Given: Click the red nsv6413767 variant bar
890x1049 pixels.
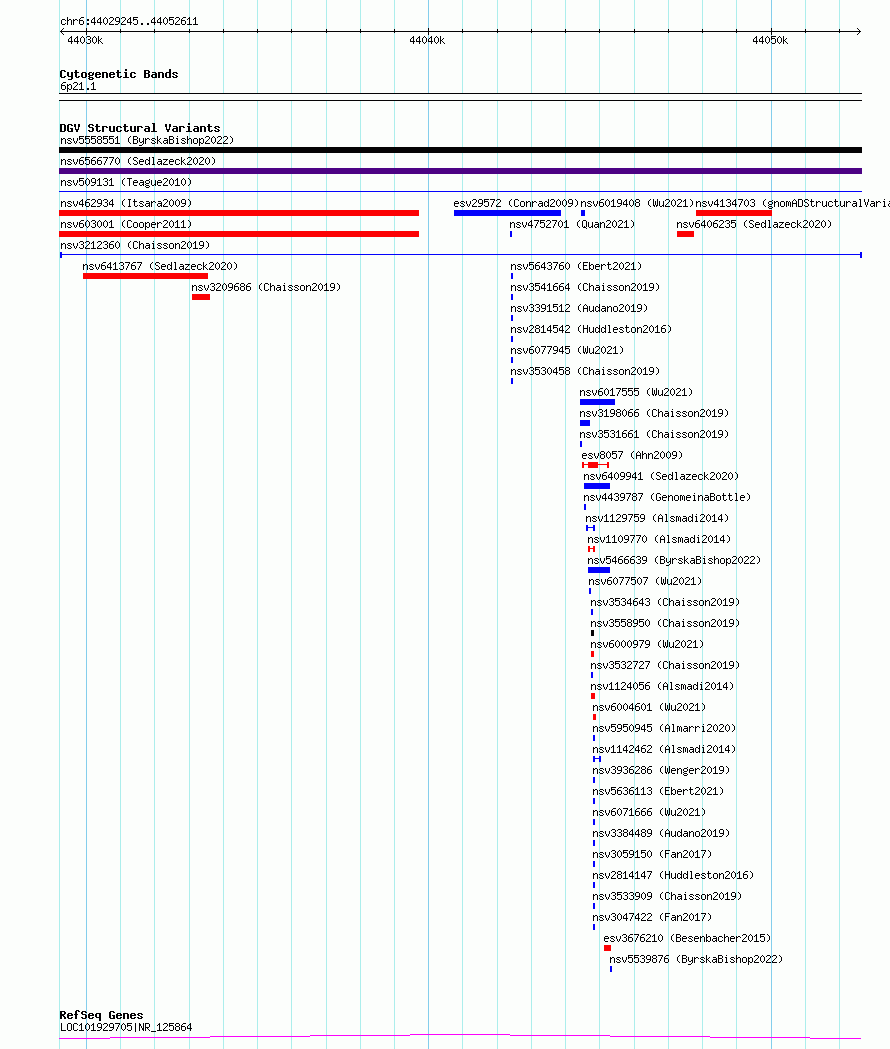Looking at the screenshot, I should 145,276.
